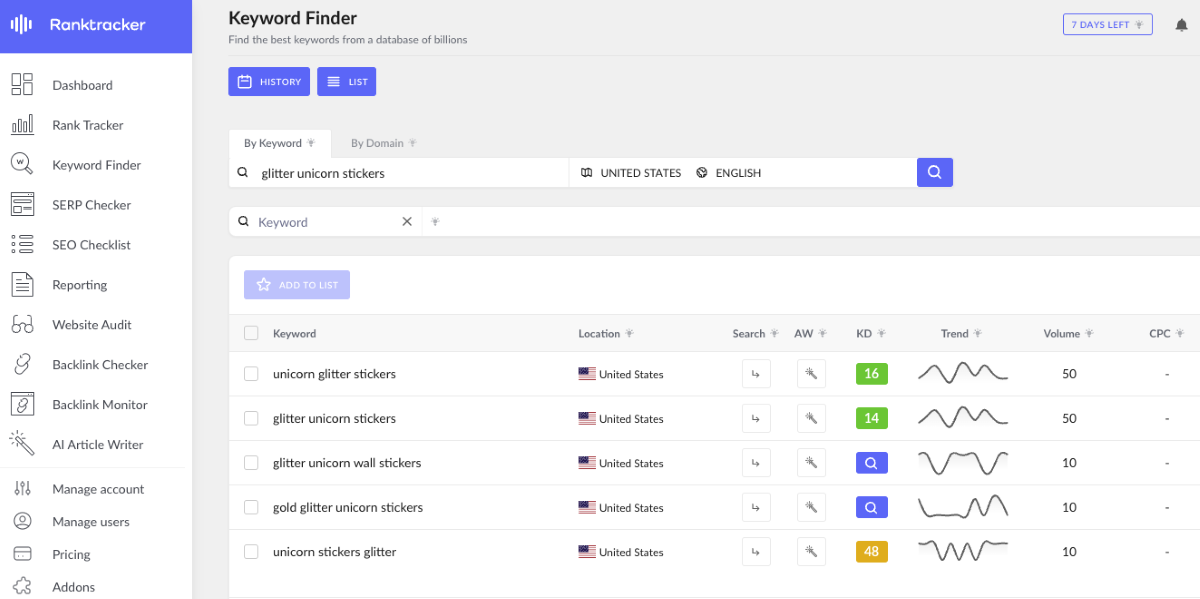Clear the Keyword filter with X
The image size is (1200, 599).
click(x=407, y=222)
